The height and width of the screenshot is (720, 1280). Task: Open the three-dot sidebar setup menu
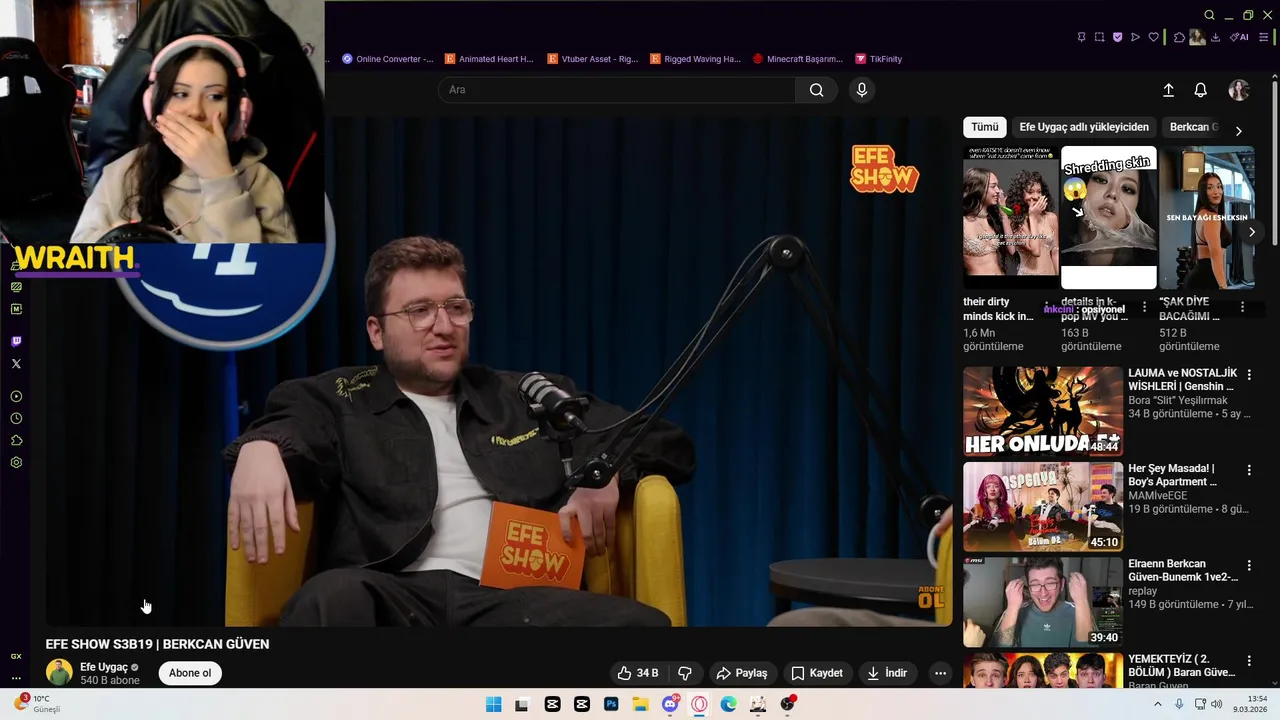pyautogui.click(x=16, y=678)
